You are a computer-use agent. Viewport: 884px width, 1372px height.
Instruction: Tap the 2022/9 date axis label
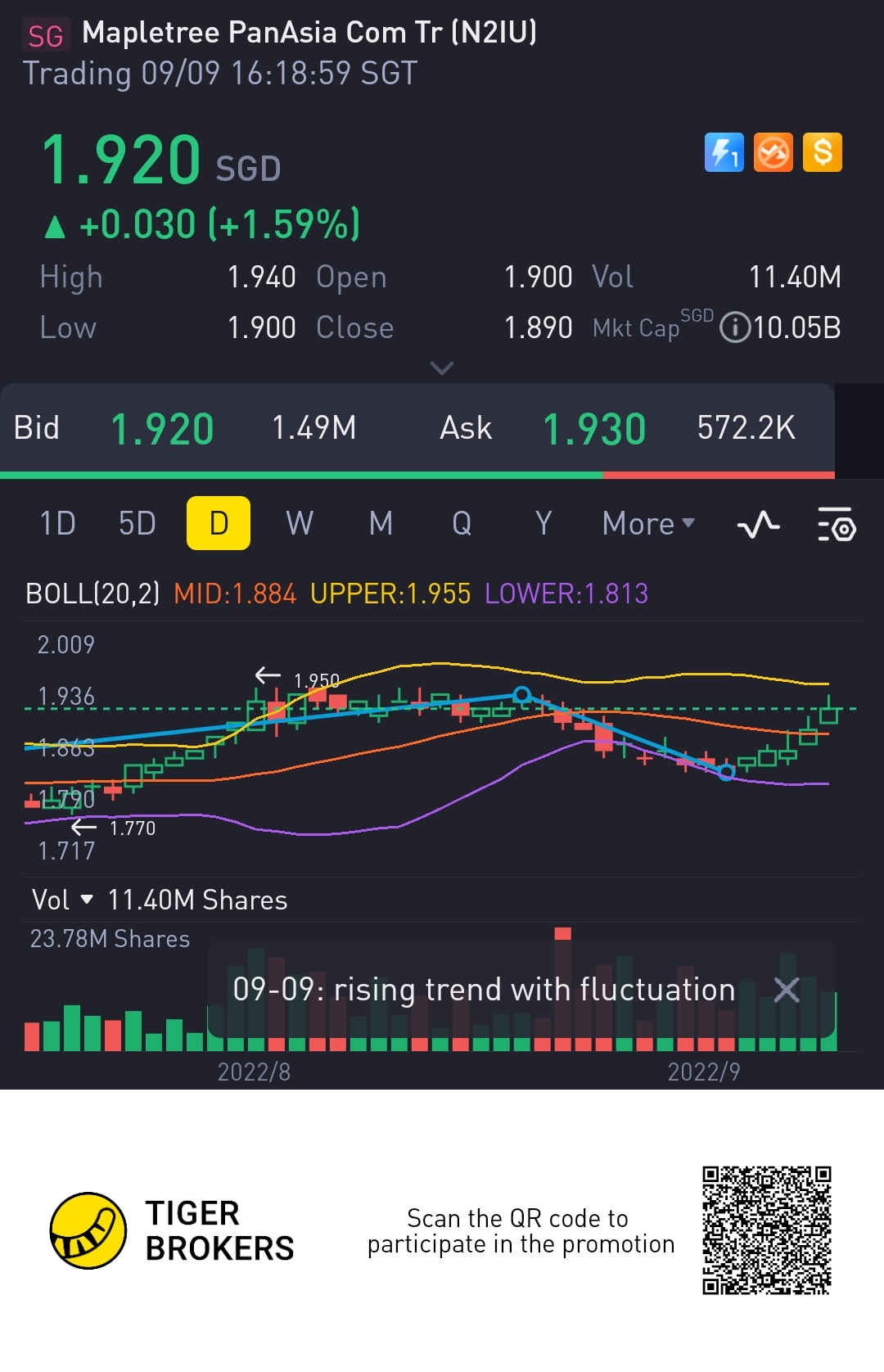704,1072
